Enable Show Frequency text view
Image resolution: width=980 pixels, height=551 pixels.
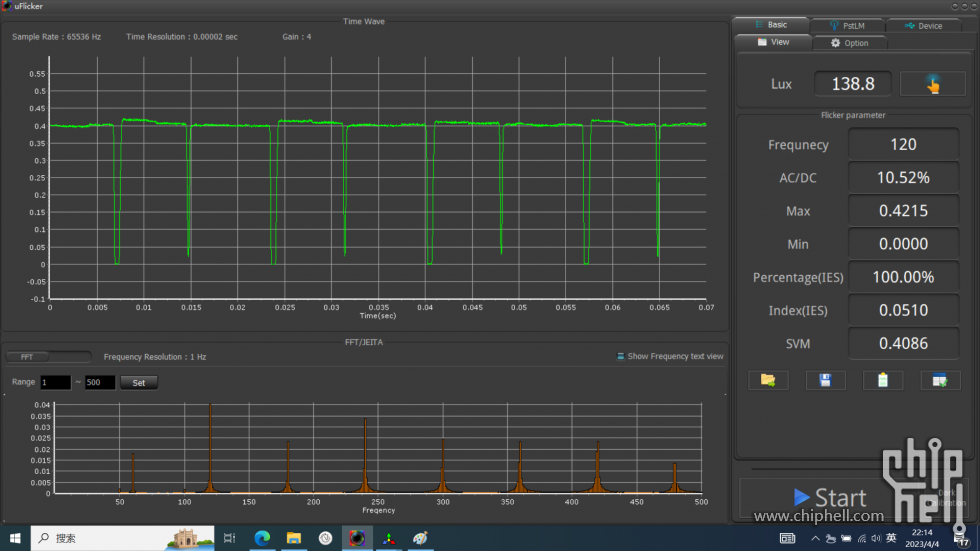[669, 356]
